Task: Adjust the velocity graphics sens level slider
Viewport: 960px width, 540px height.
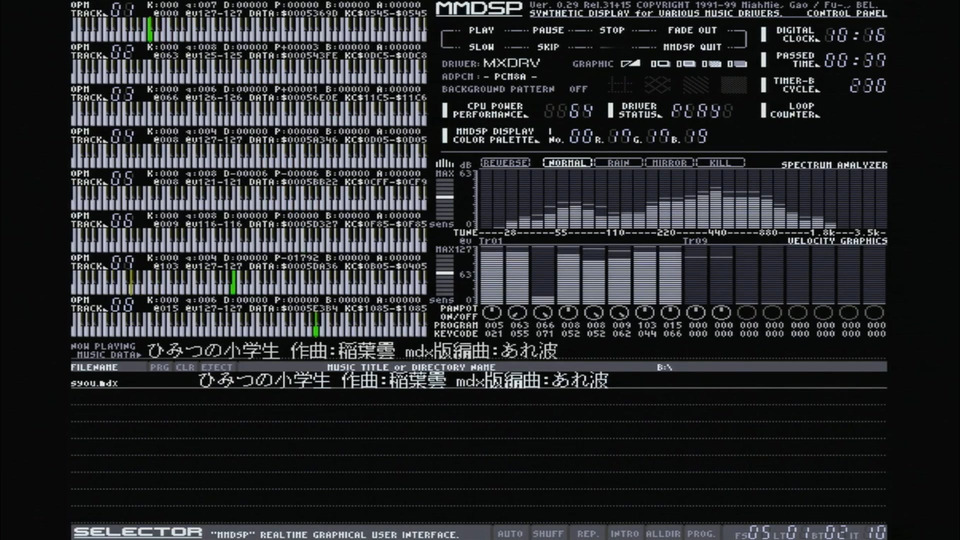Action: [444, 272]
